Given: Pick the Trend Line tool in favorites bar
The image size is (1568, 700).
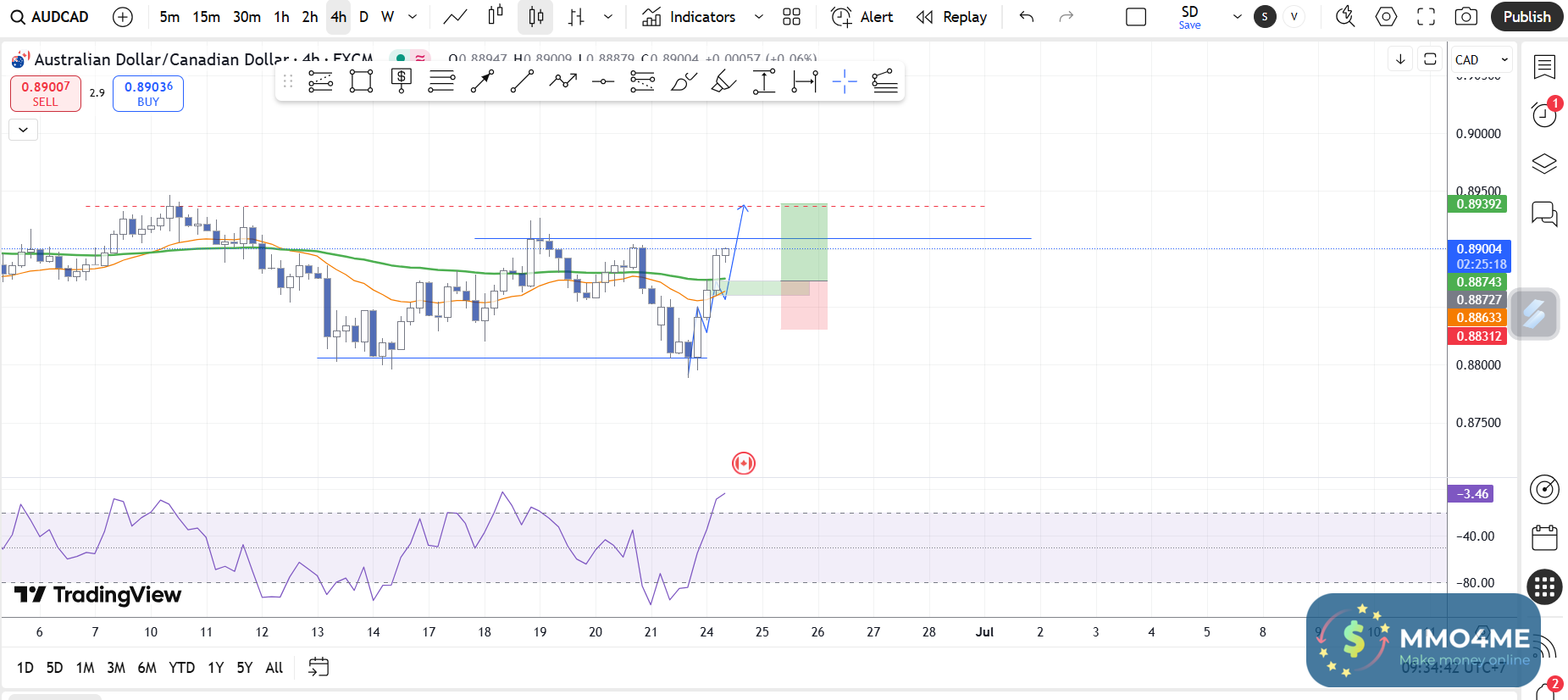Looking at the screenshot, I should point(522,81).
